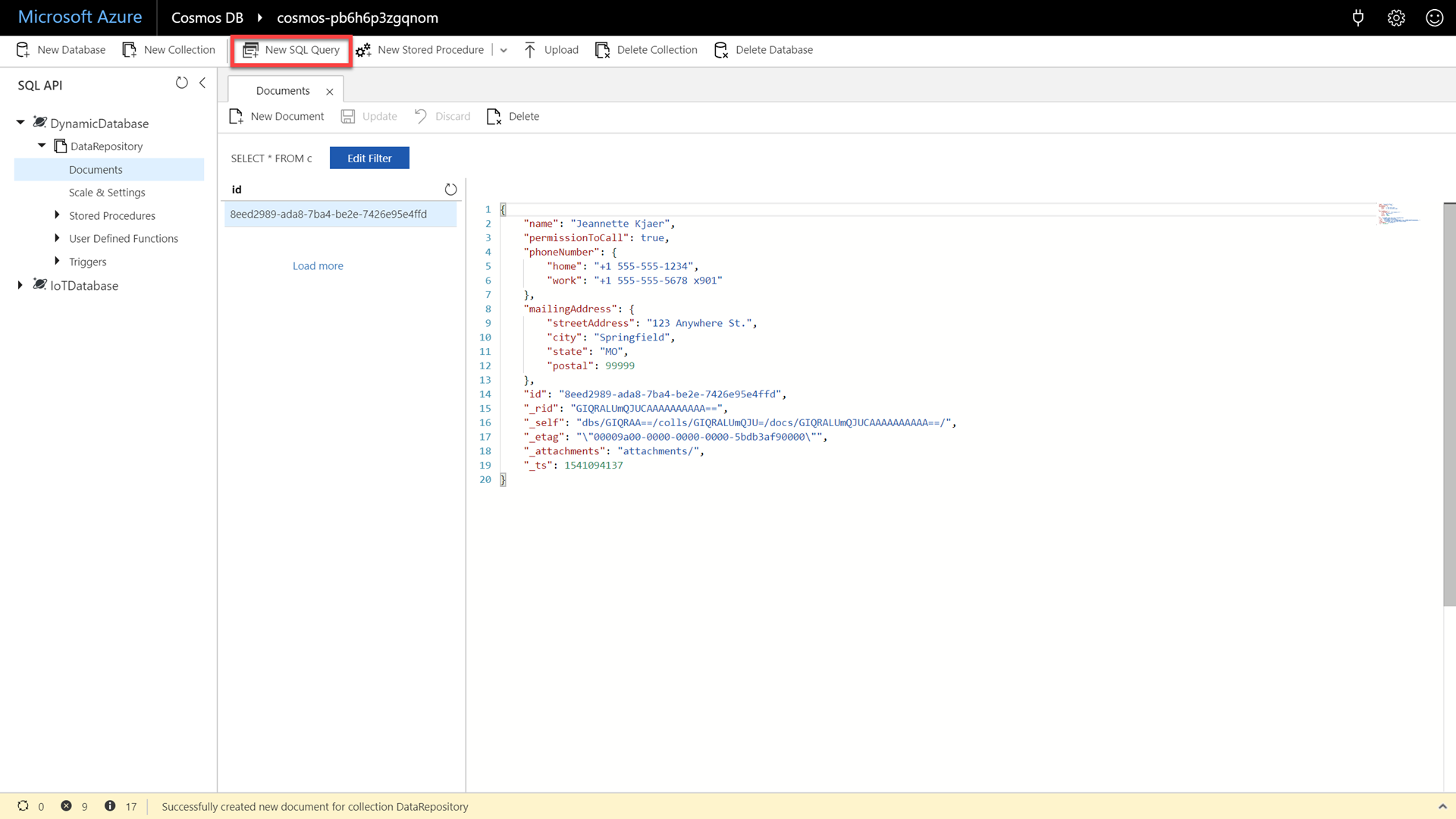Click the "streetAddress" line in editor
1456x819 pixels.
click(651, 324)
